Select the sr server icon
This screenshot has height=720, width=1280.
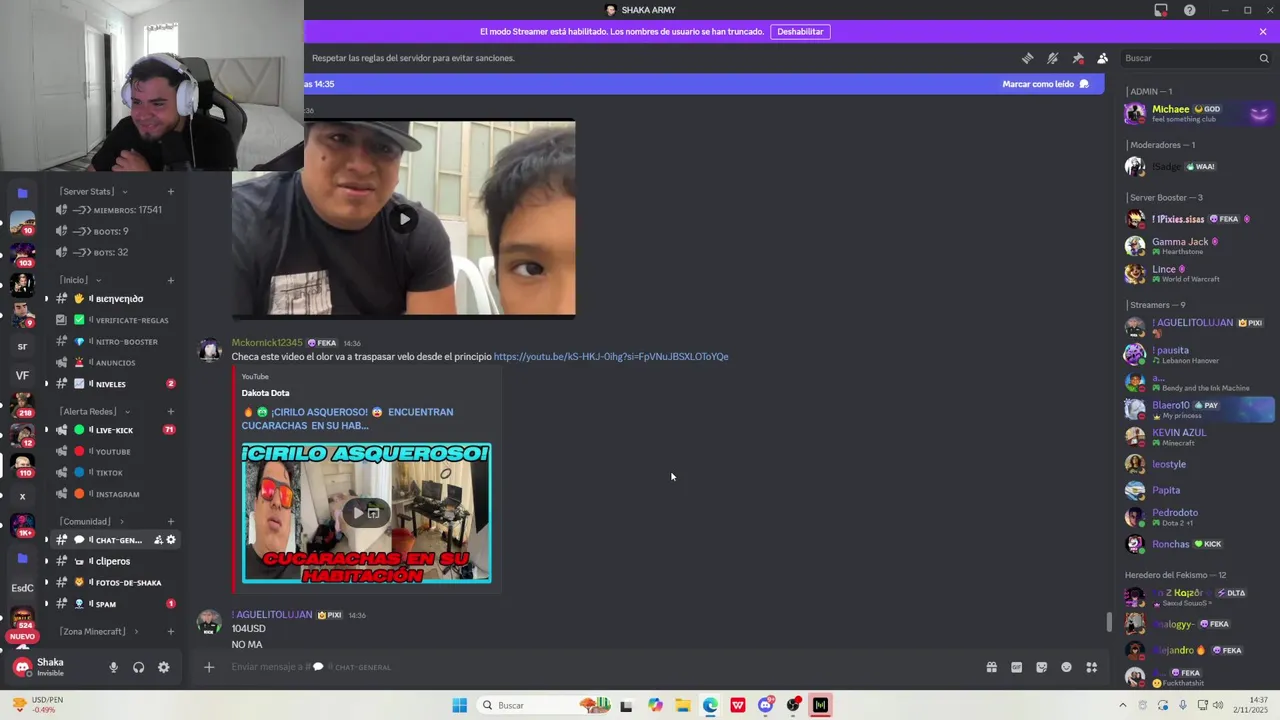point(22,347)
